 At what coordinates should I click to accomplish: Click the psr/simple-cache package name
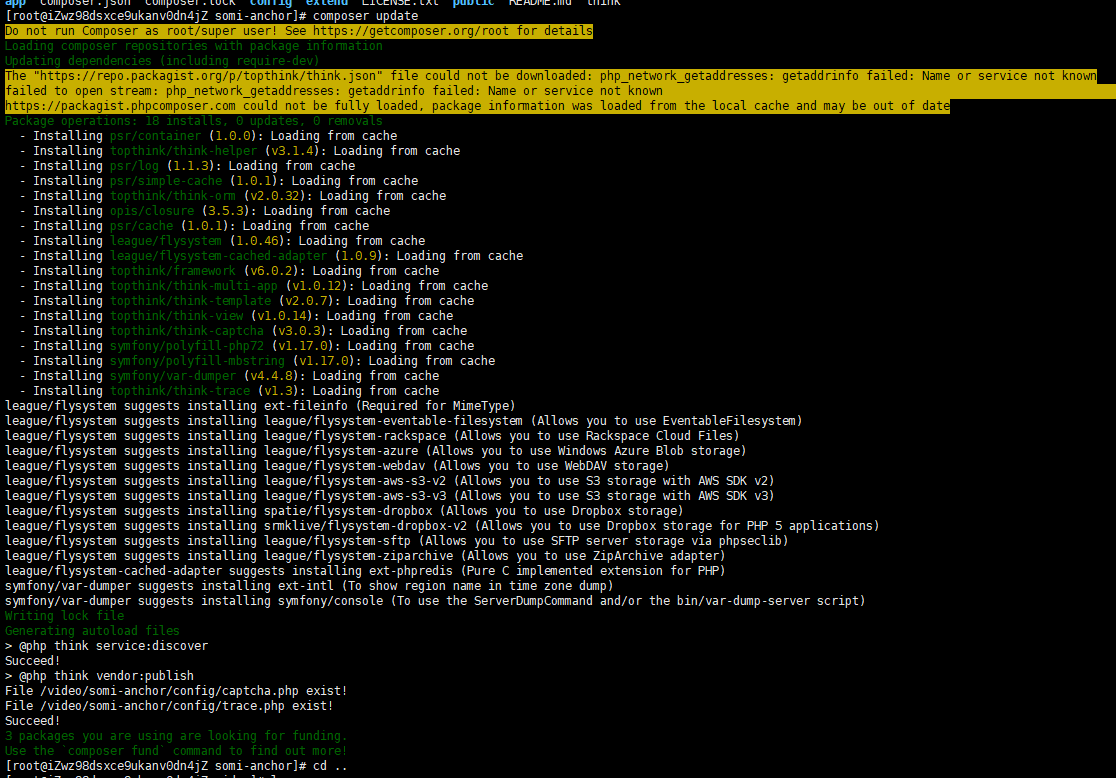click(x=166, y=181)
